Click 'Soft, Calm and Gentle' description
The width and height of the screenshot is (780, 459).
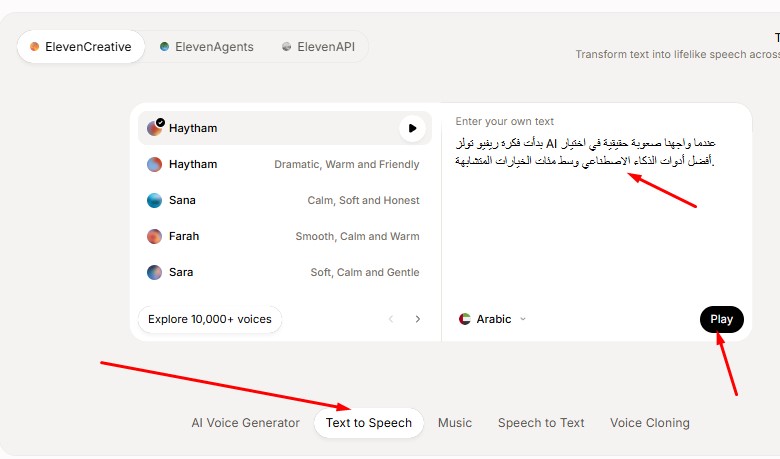pyautogui.click(x=365, y=273)
